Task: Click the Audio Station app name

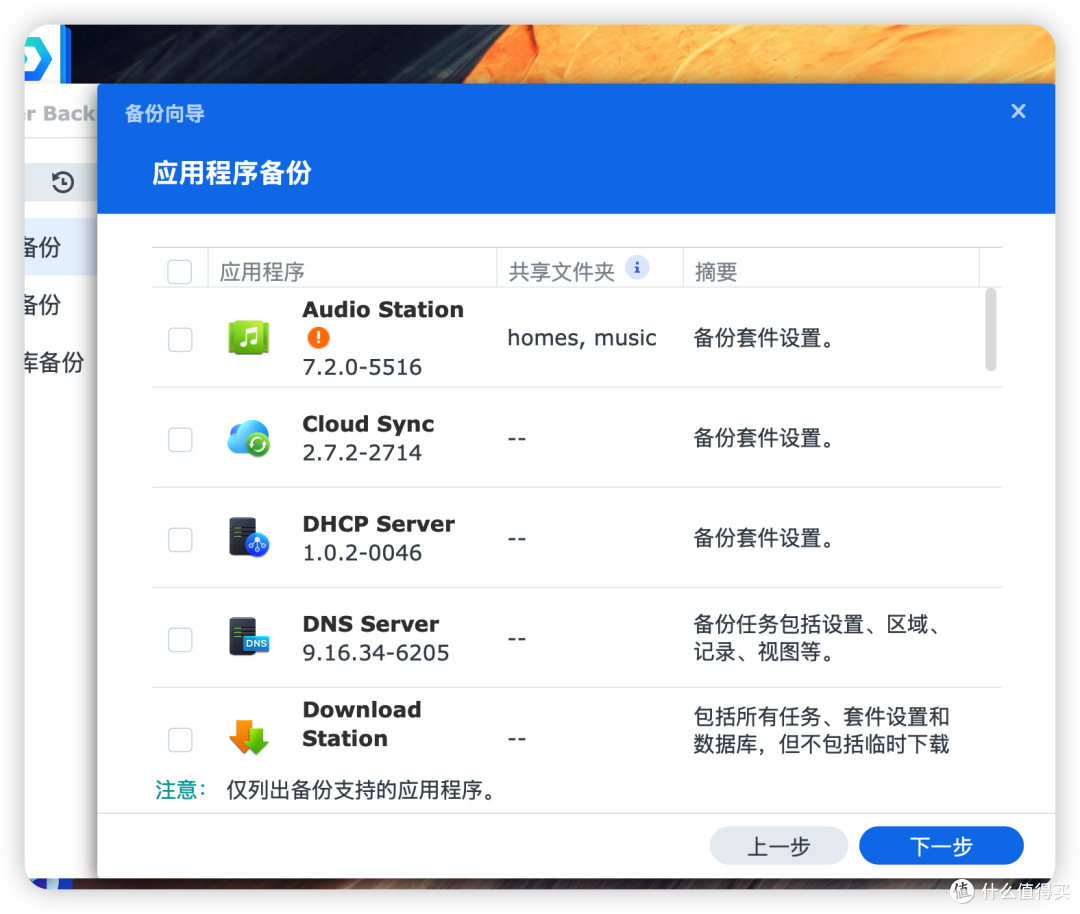Action: pos(383,309)
